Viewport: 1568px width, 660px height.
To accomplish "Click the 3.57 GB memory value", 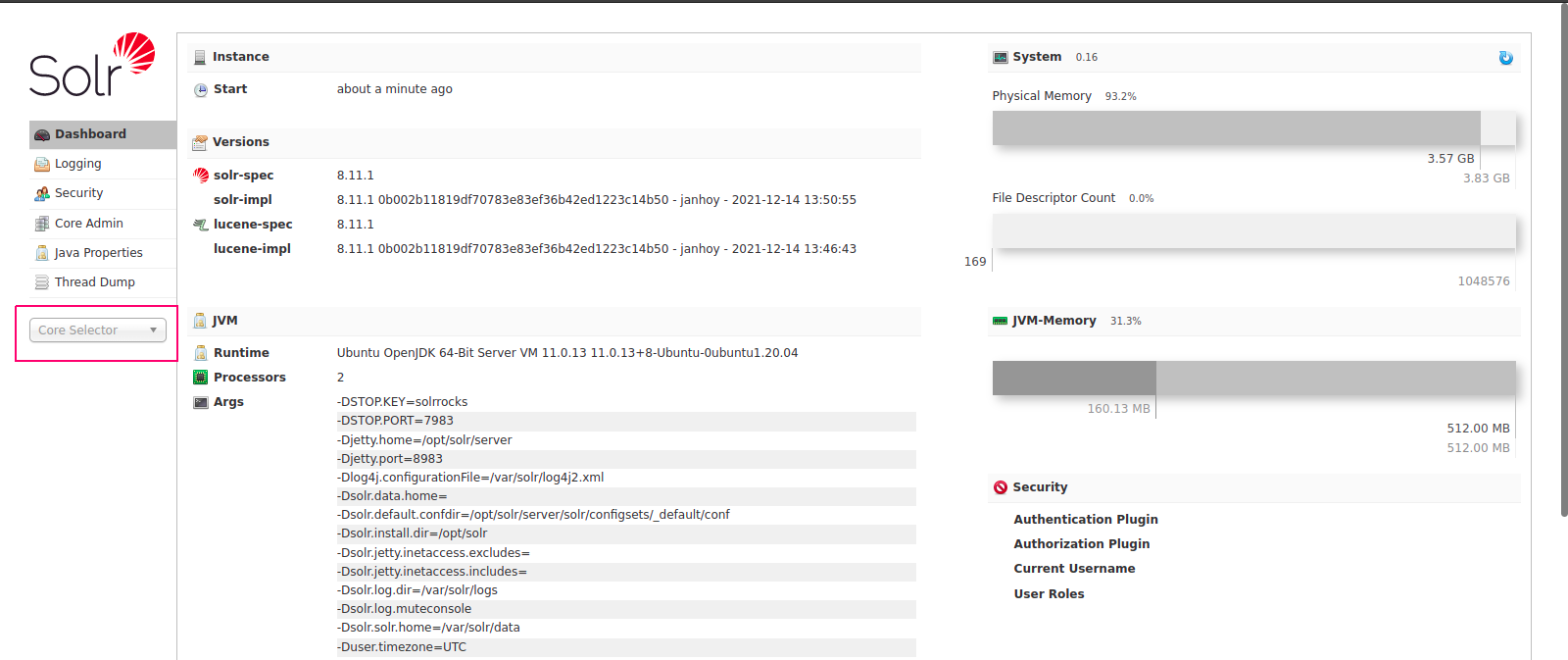I will 1450,159.
